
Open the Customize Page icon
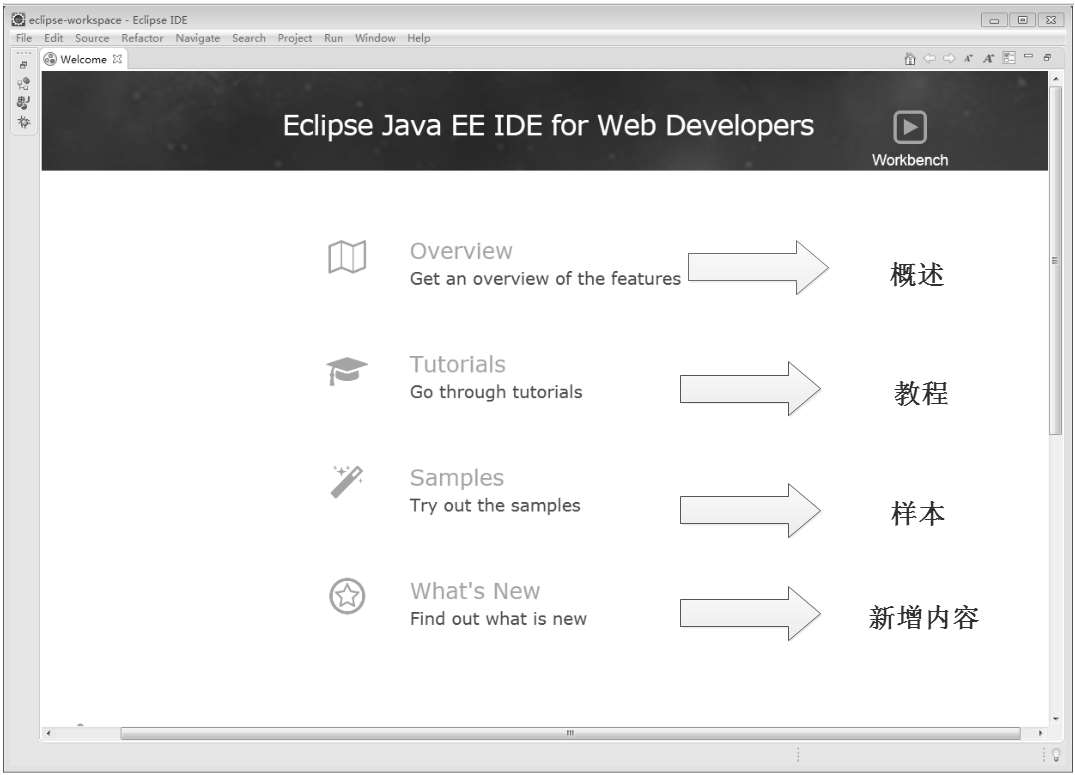click(x=1008, y=58)
